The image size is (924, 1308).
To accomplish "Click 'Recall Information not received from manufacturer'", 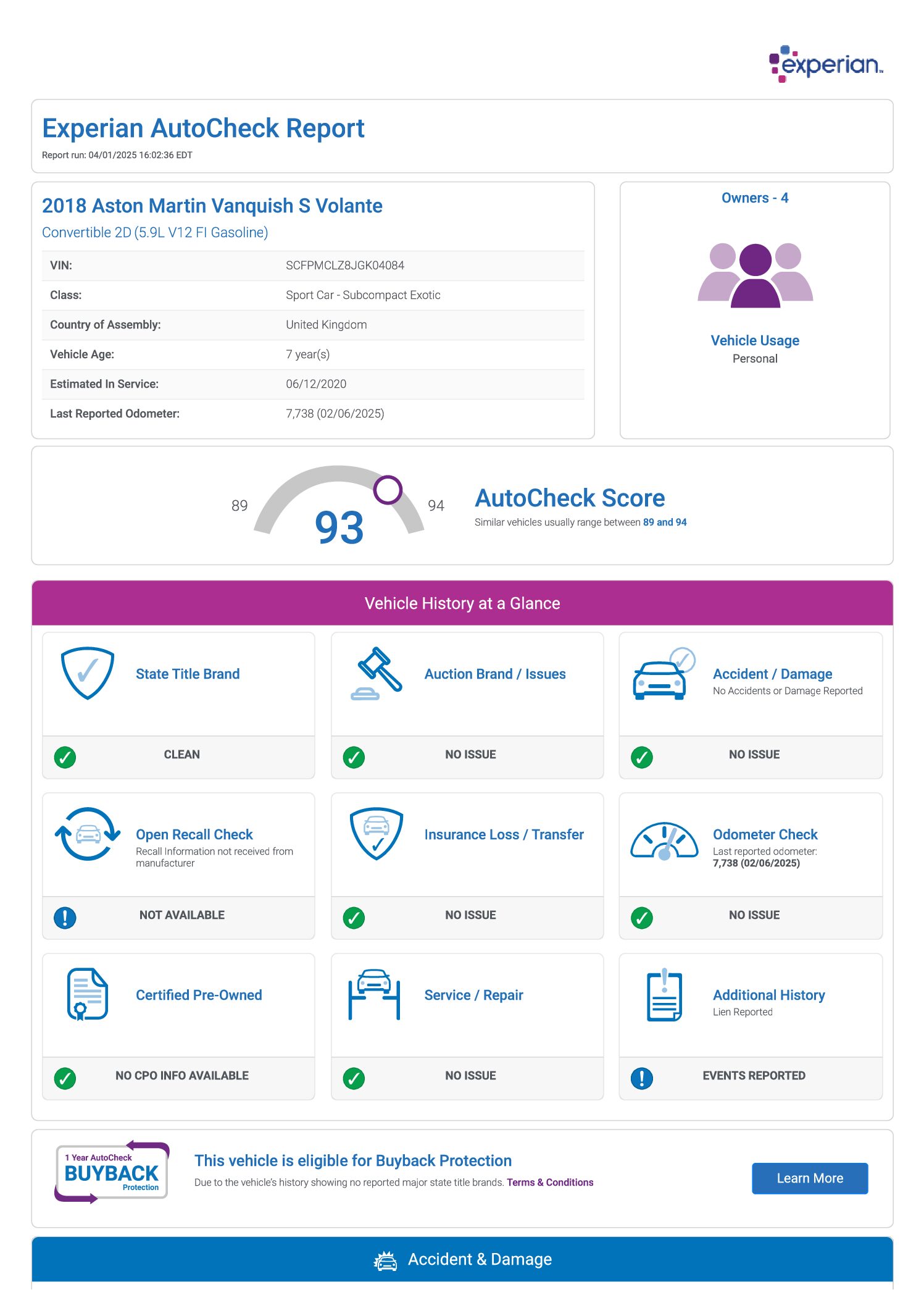I will point(214,857).
